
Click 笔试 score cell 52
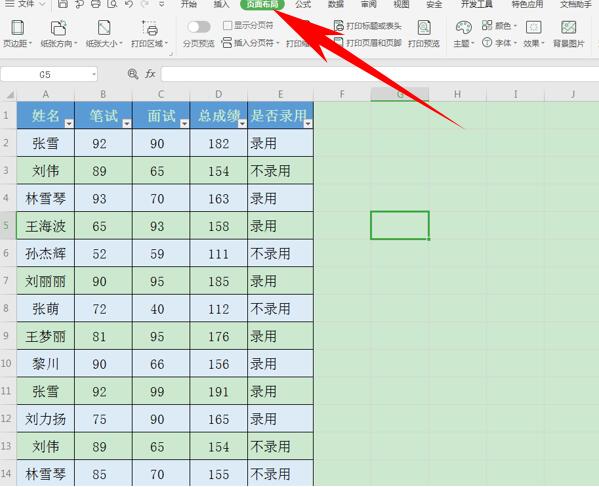pos(103,254)
